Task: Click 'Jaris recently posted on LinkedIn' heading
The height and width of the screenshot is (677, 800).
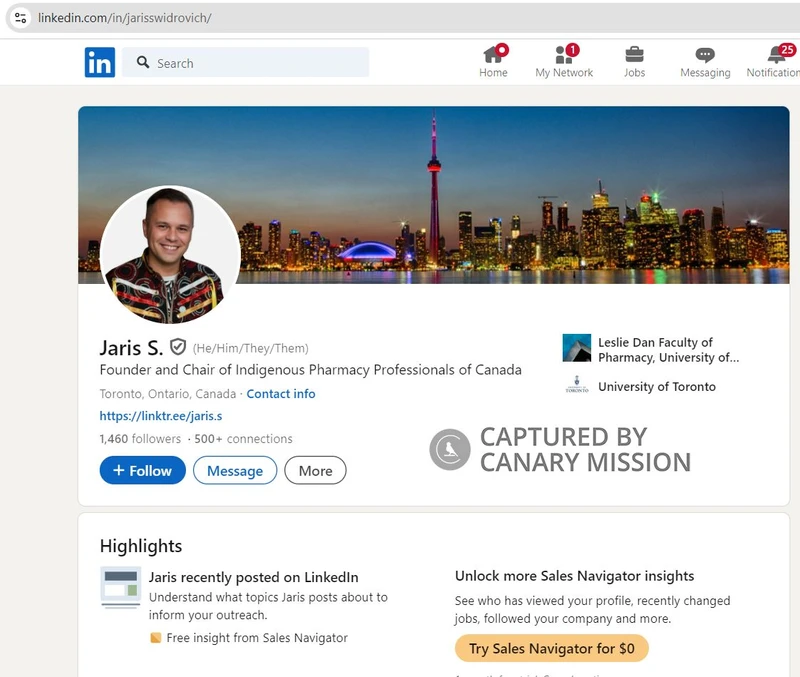Action: [x=254, y=577]
